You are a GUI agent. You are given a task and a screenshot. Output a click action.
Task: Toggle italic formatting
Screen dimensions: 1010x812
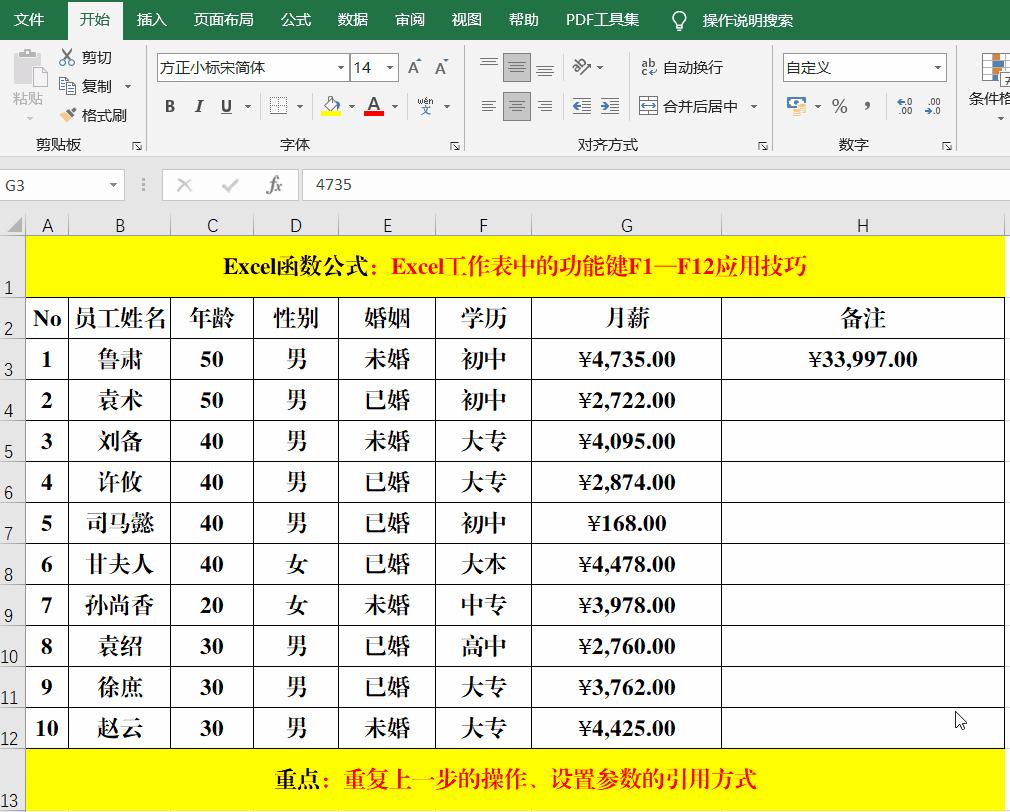[x=196, y=105]
